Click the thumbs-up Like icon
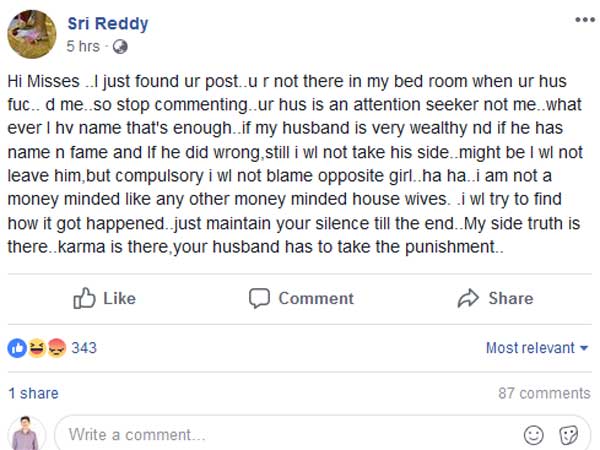600x450 pixels. [84, 298]
